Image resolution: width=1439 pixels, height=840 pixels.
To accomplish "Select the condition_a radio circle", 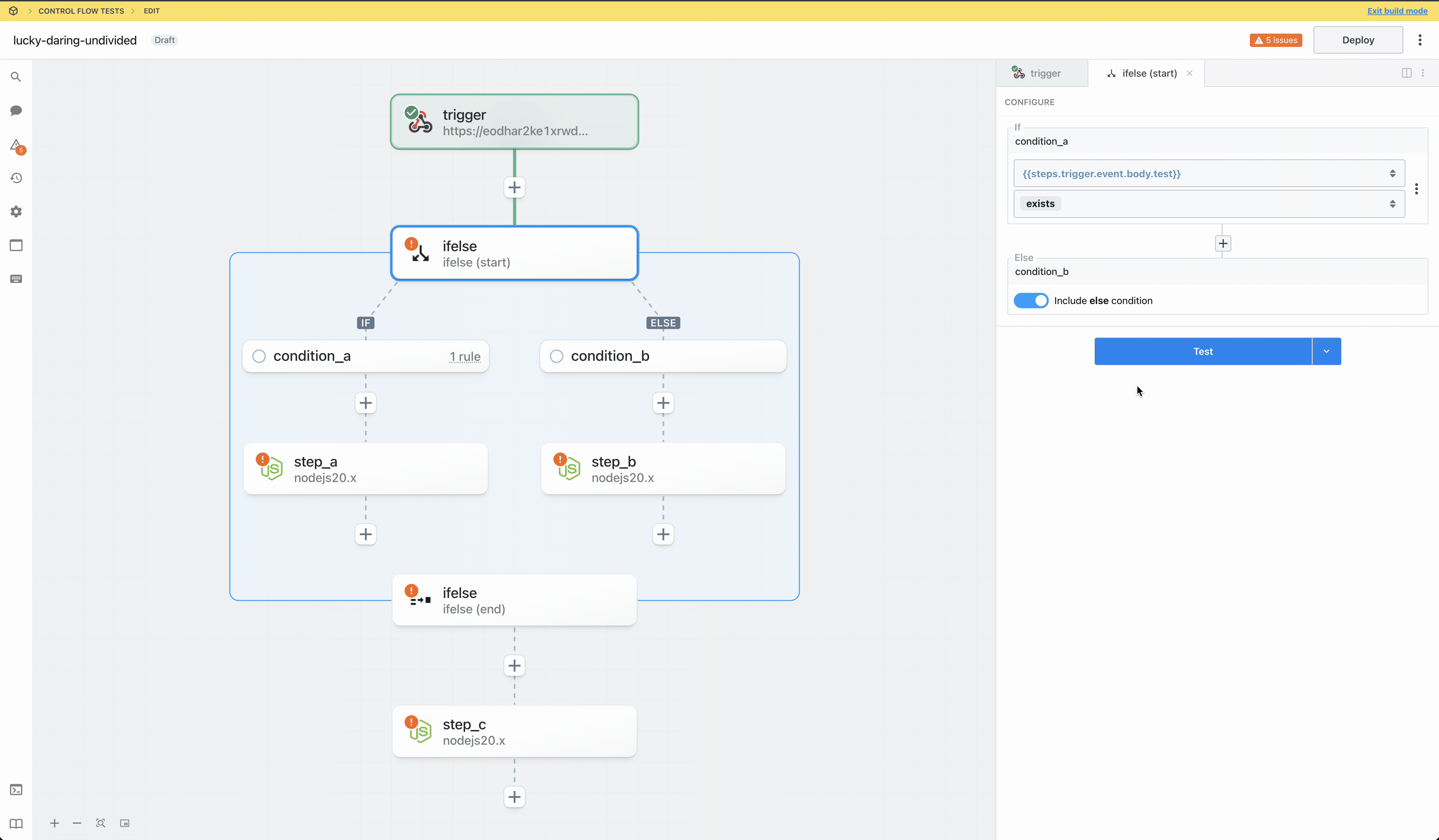I will coord(259,356).
